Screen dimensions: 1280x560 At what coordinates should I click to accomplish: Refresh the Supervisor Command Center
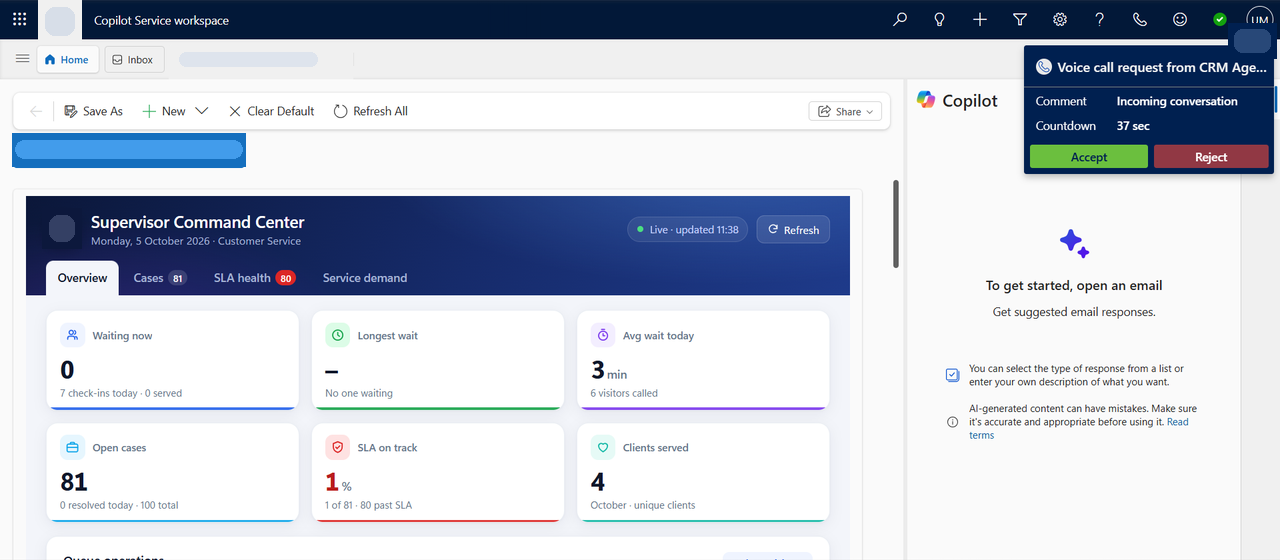793,230
